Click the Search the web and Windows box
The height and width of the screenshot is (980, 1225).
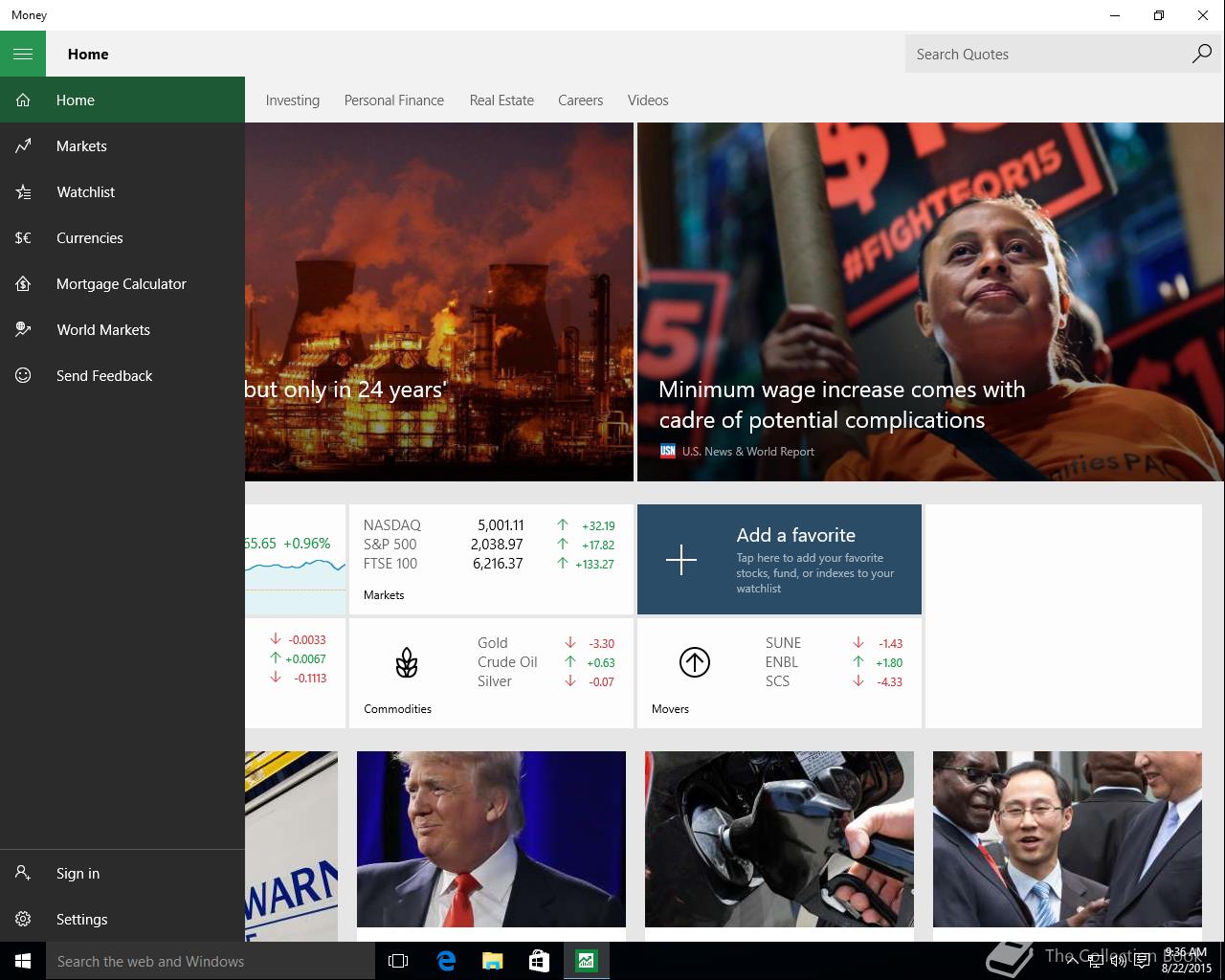click(211, 961)
